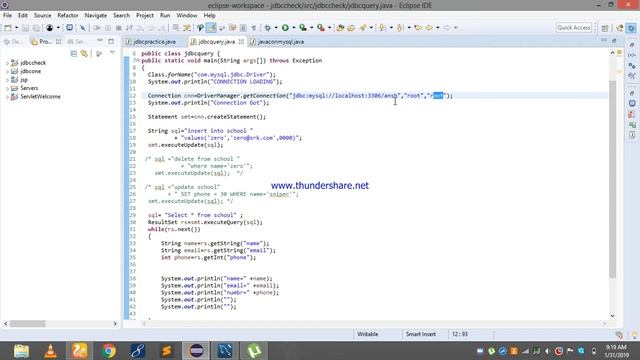Image resolution: width=640 pixels, height=360 pixels.
Task: Click the Open Perspective icon
Action: (x=605, y=28)
